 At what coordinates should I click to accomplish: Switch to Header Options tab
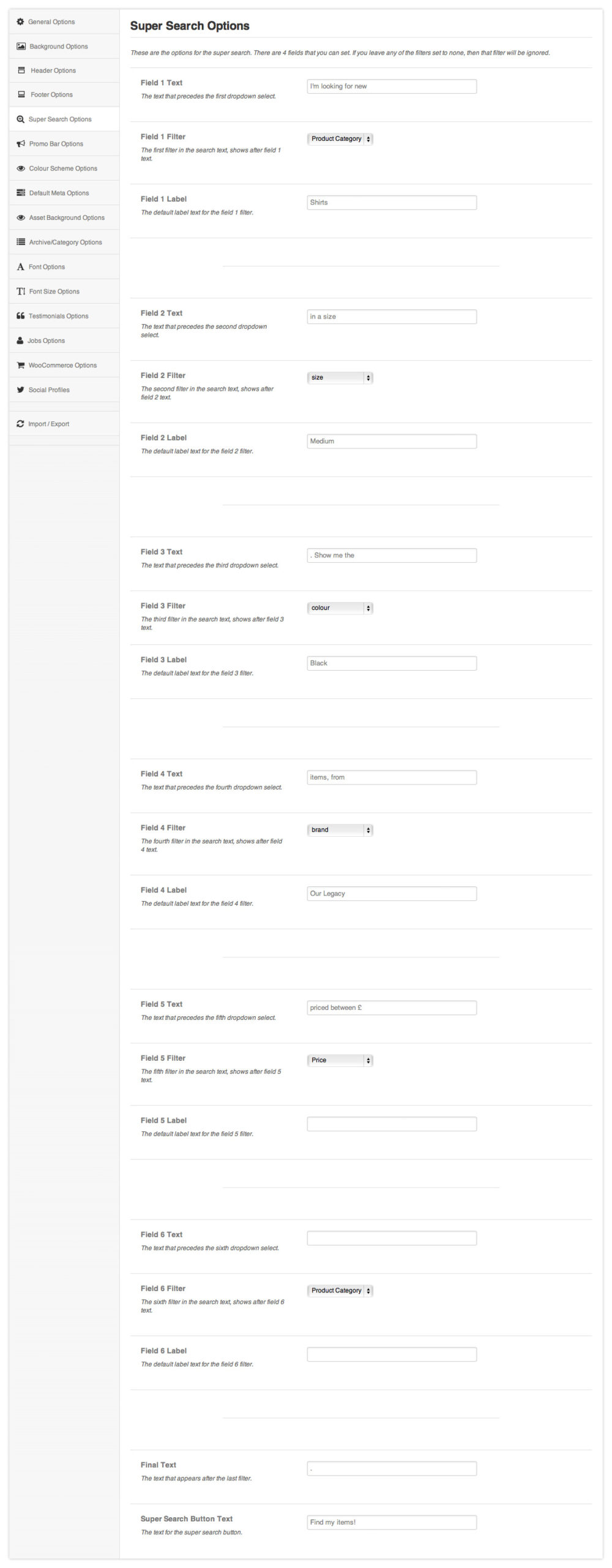click(53, 70)
